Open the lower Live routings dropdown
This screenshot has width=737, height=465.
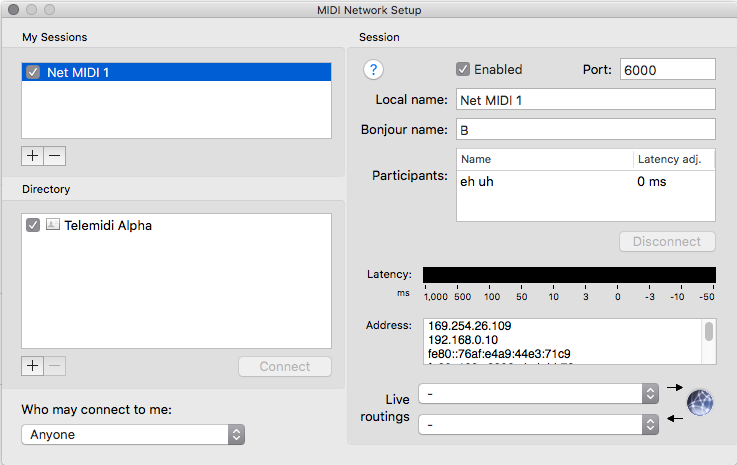[x=540, y=425]
